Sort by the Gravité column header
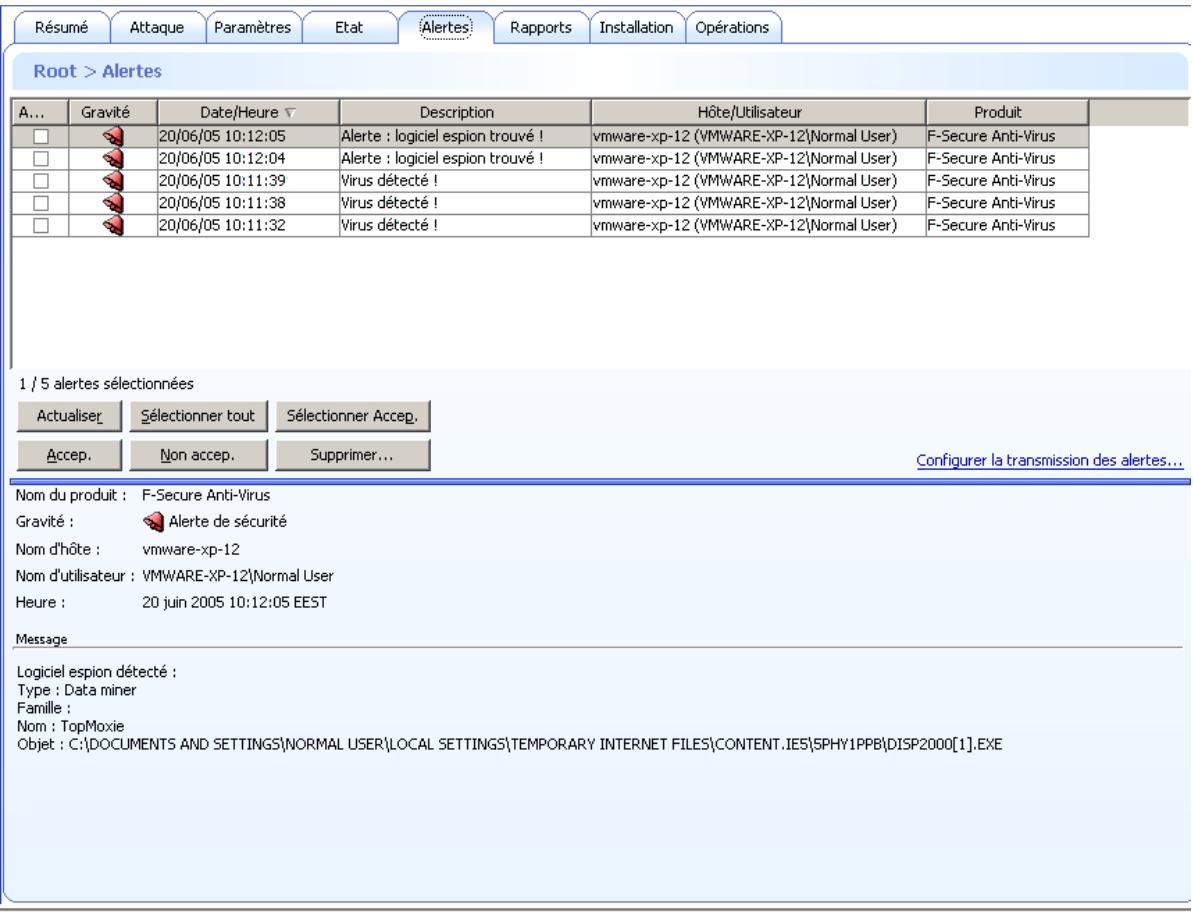The height and width of the screenshot is (912, 1193). pos(113,113)
